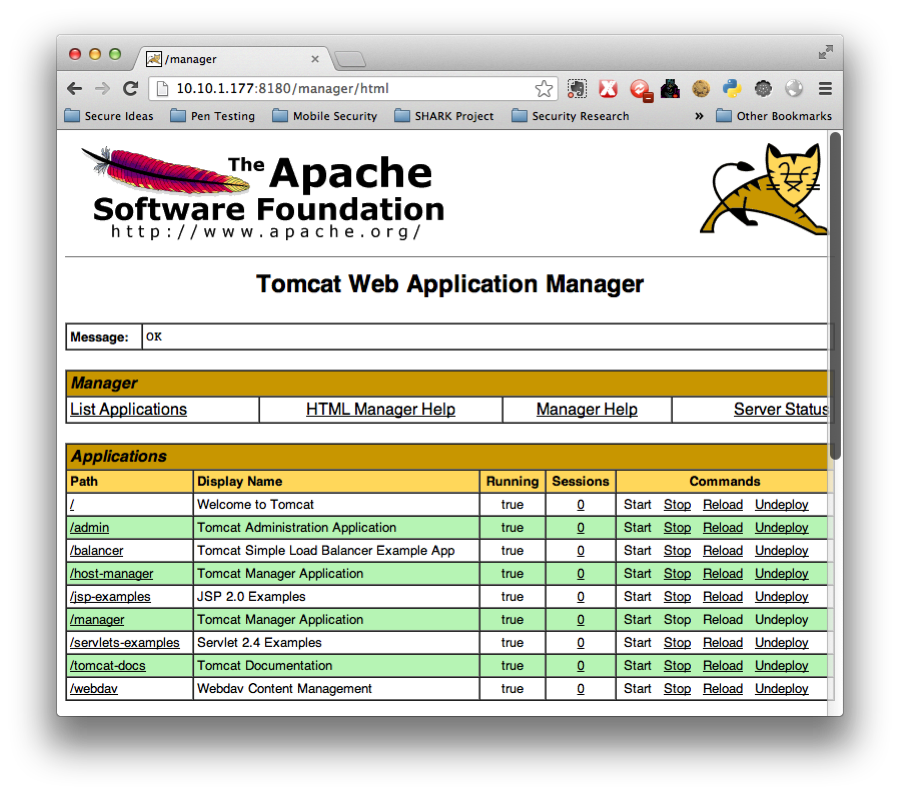Click the vertical page scrollbar

(835, 296)
